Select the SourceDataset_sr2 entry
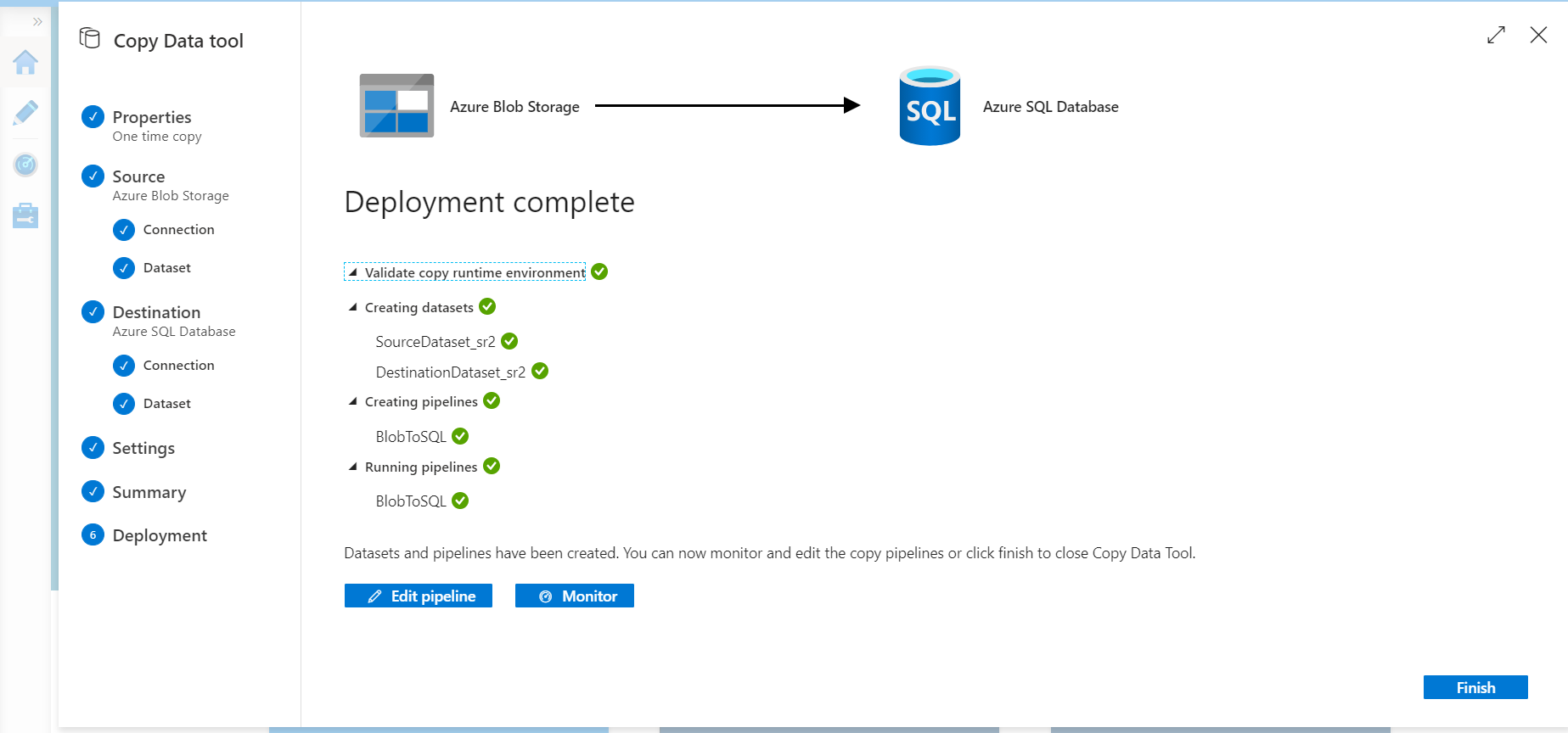Screen dimensions: 1568x733 coord(436,342)
